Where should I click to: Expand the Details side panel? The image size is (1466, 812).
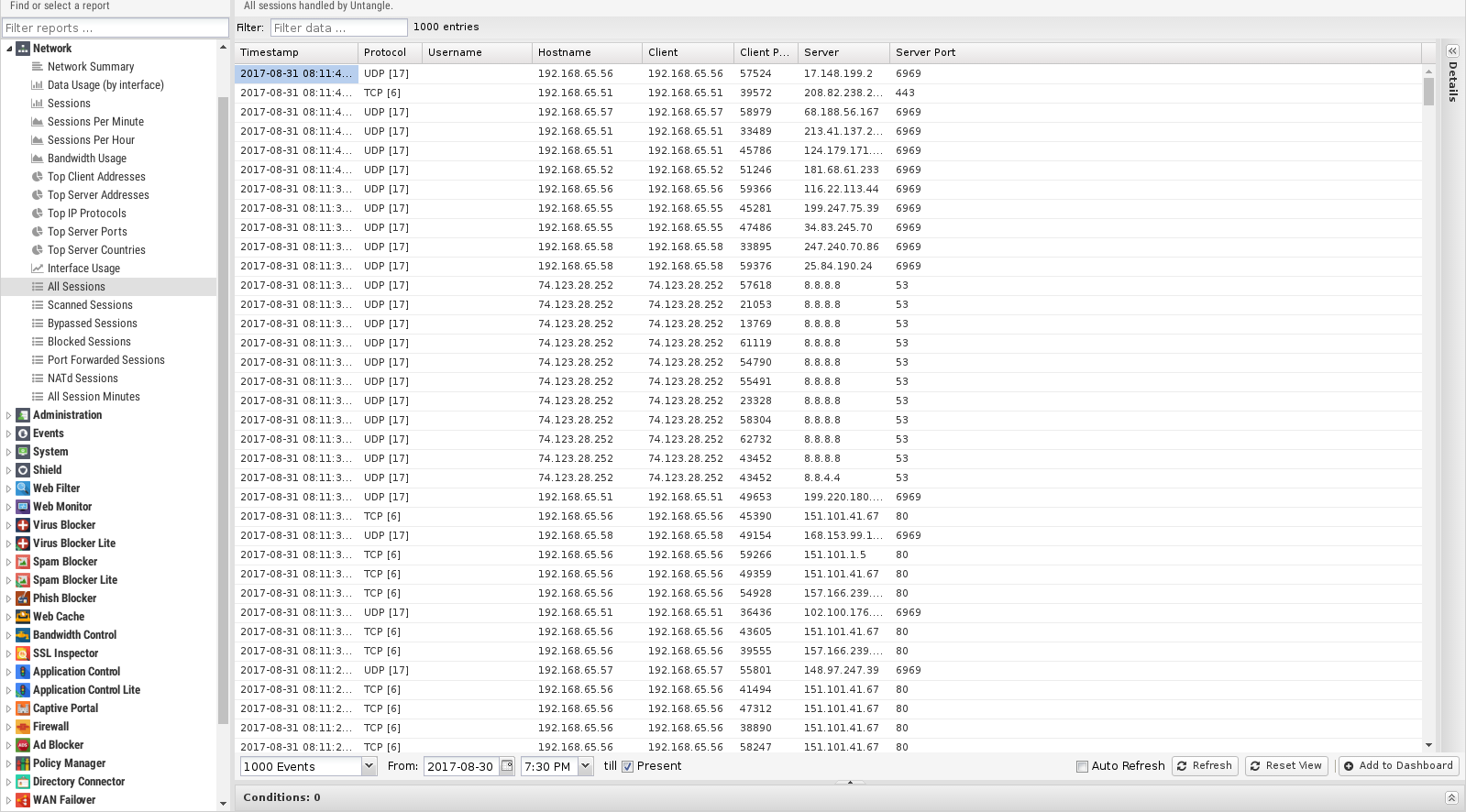click(1452, 51)
